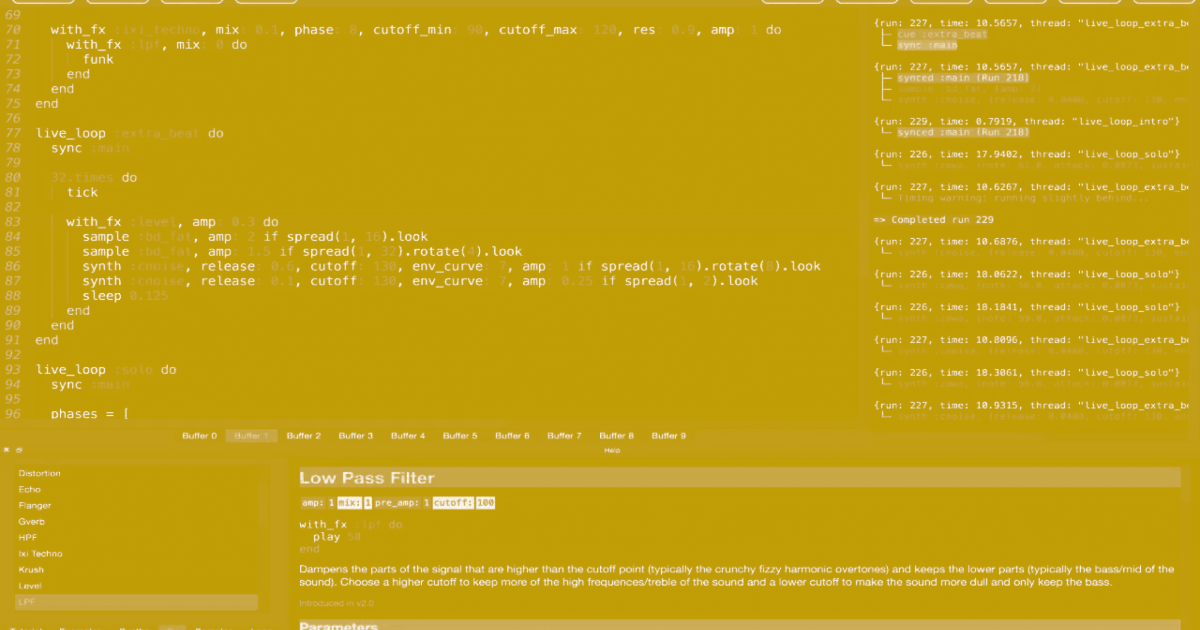Select the Buffer 6 tab

512,436
